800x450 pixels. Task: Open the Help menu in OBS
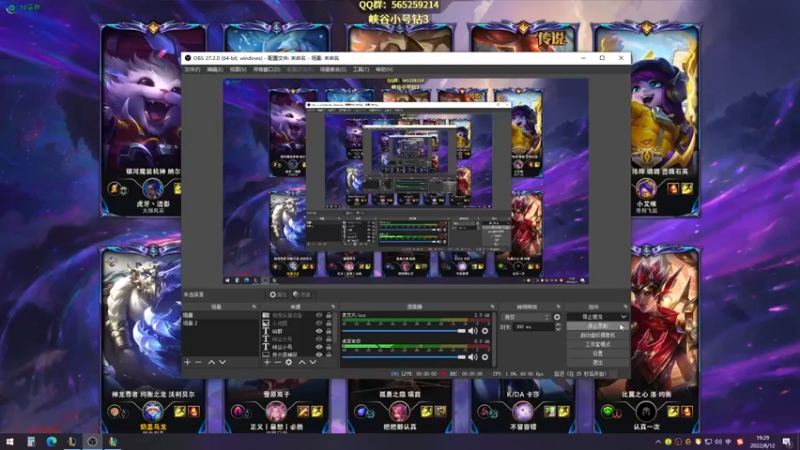[384, 69]
